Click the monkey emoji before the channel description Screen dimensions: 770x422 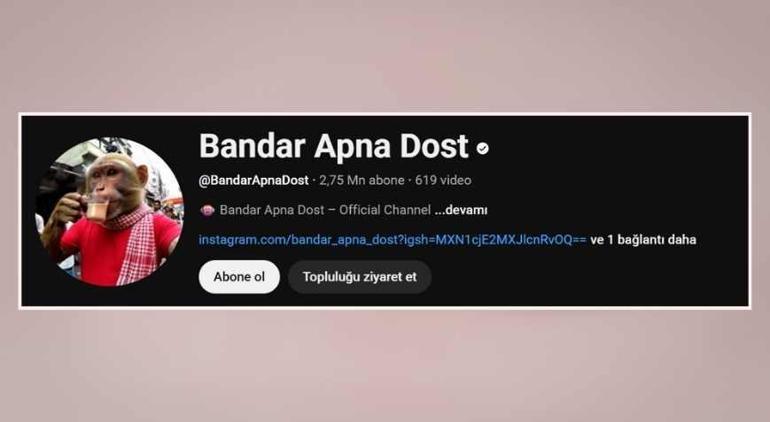point(207,210)
